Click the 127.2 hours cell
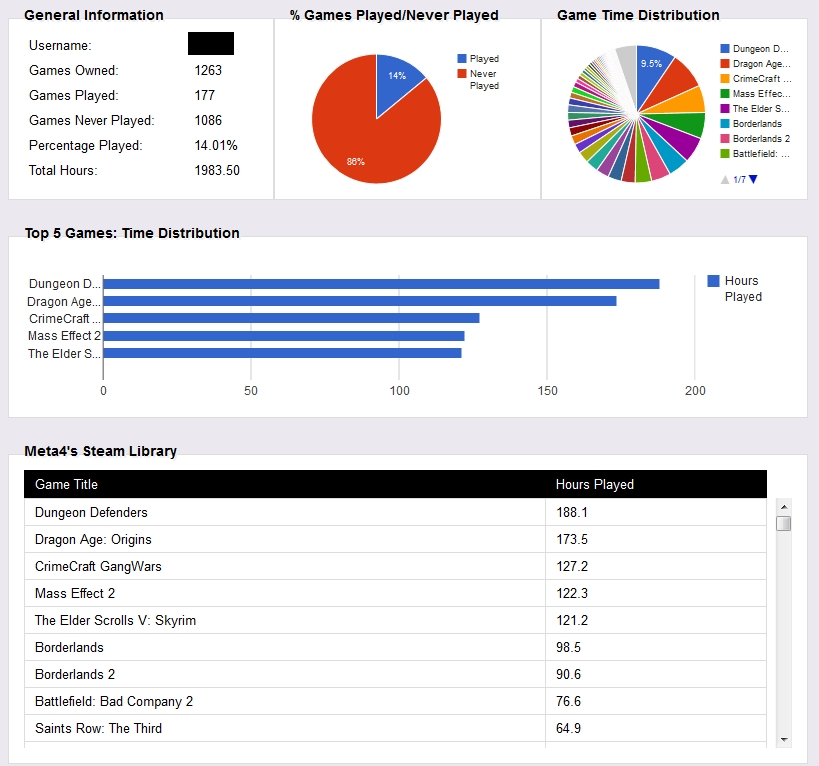This screenshot has height=766, width=819. (x=656, y=567)
